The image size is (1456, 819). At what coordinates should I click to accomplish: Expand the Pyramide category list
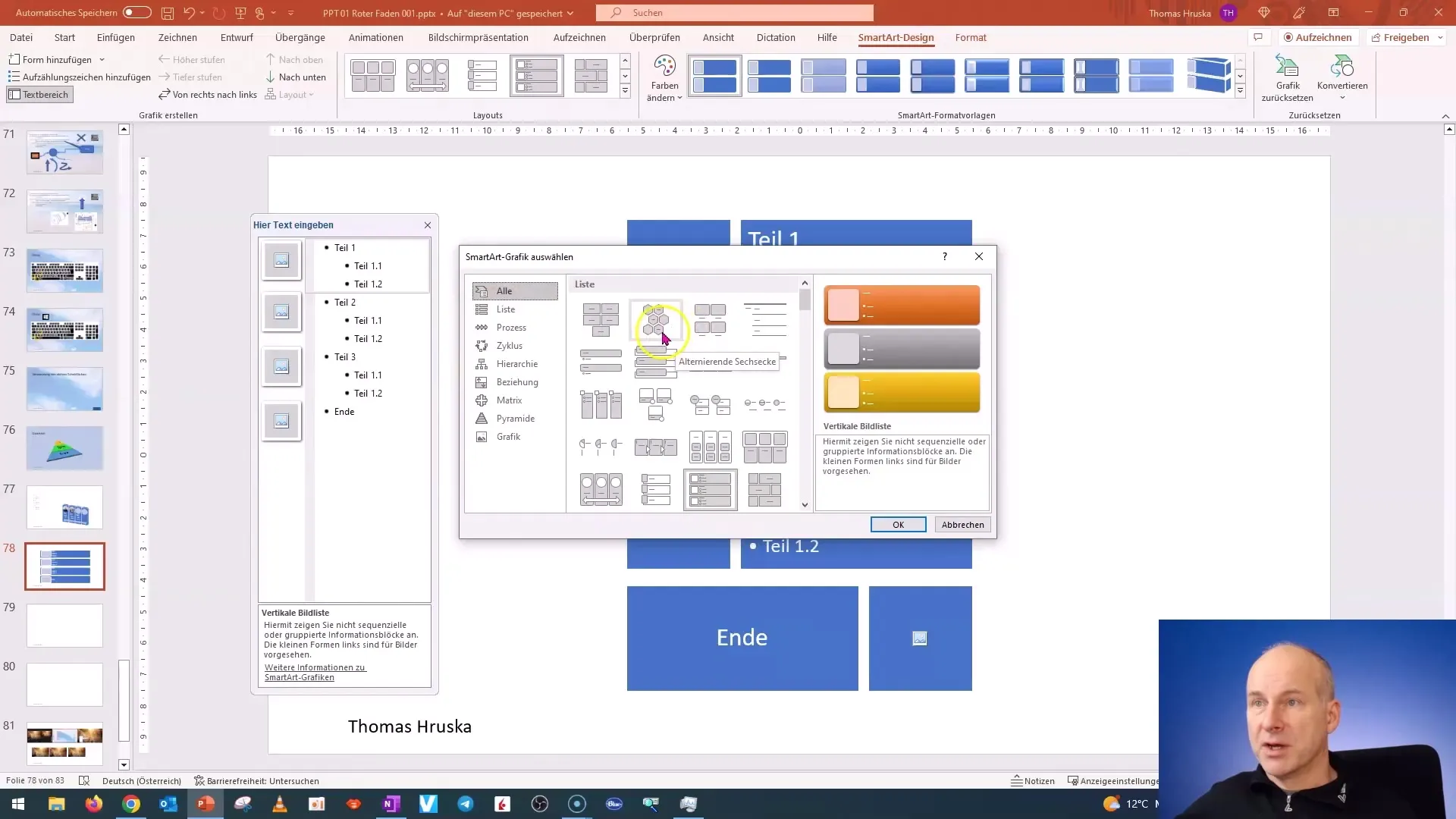click(x=516, y=418)
